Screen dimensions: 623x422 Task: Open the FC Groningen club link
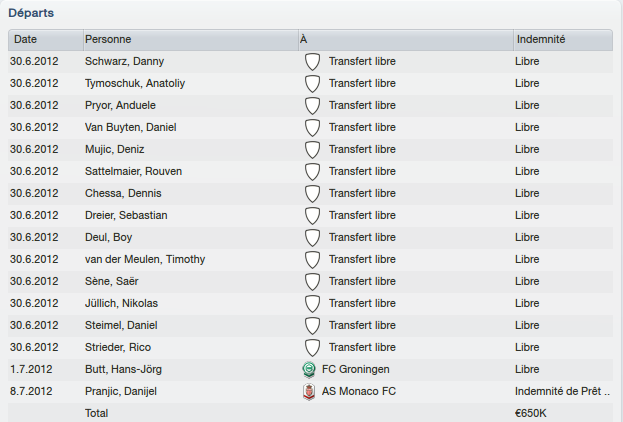coord(356,369)
